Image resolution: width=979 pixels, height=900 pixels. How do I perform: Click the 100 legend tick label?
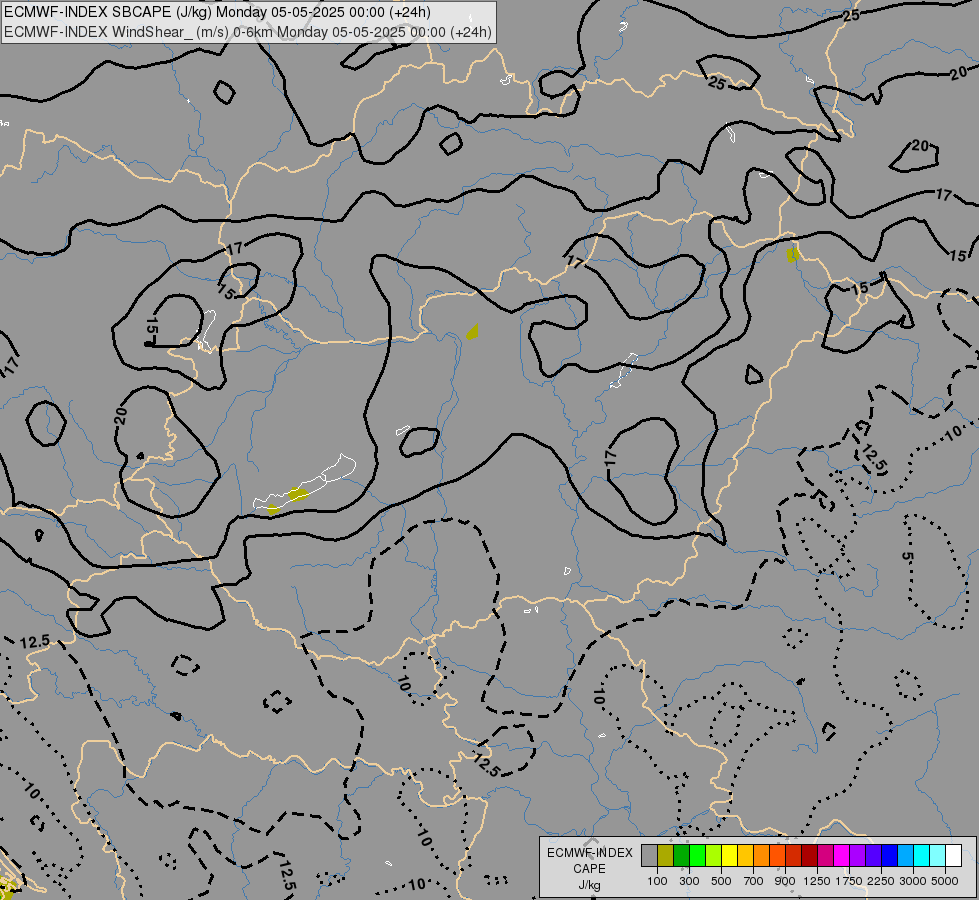coord(657,881)
